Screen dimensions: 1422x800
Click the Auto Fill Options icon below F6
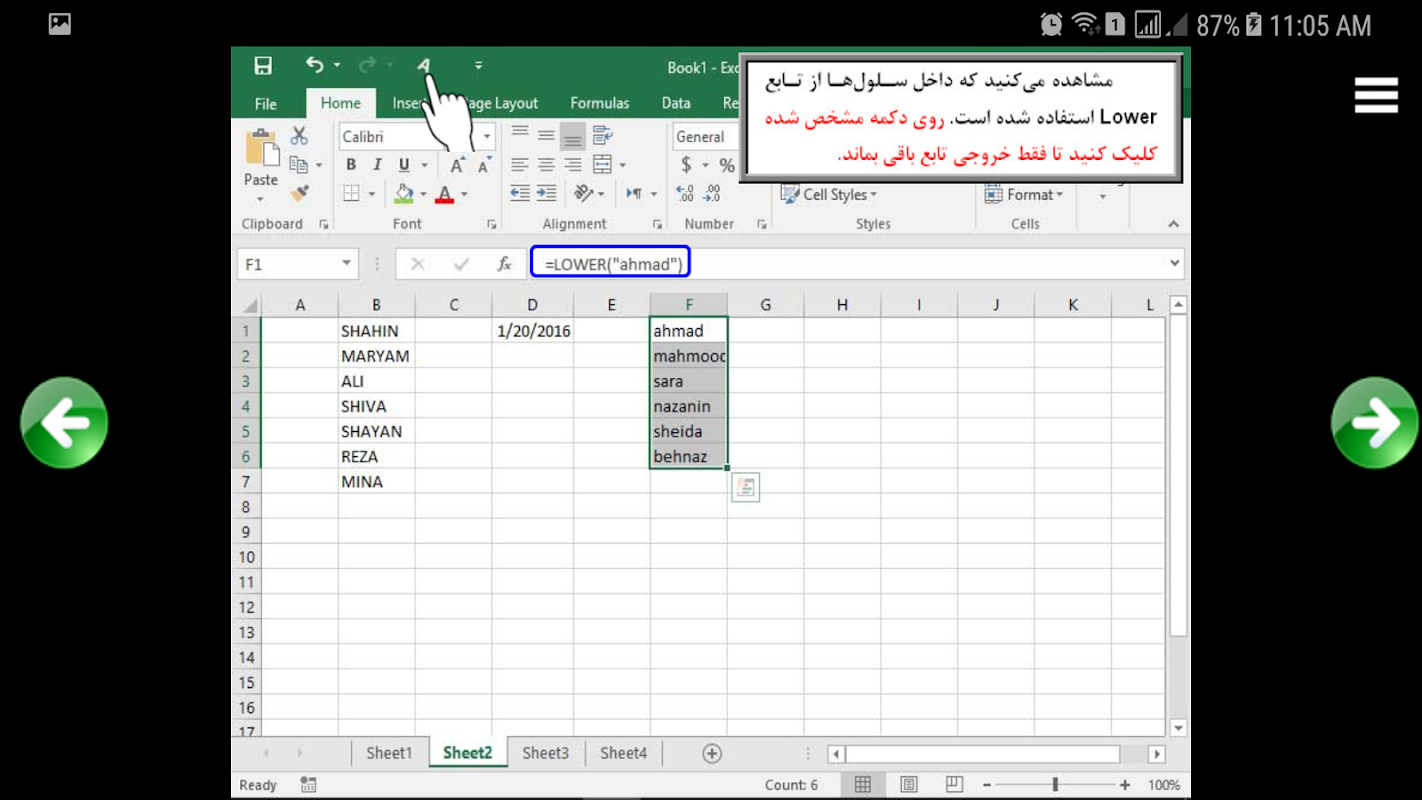(746, 487)
